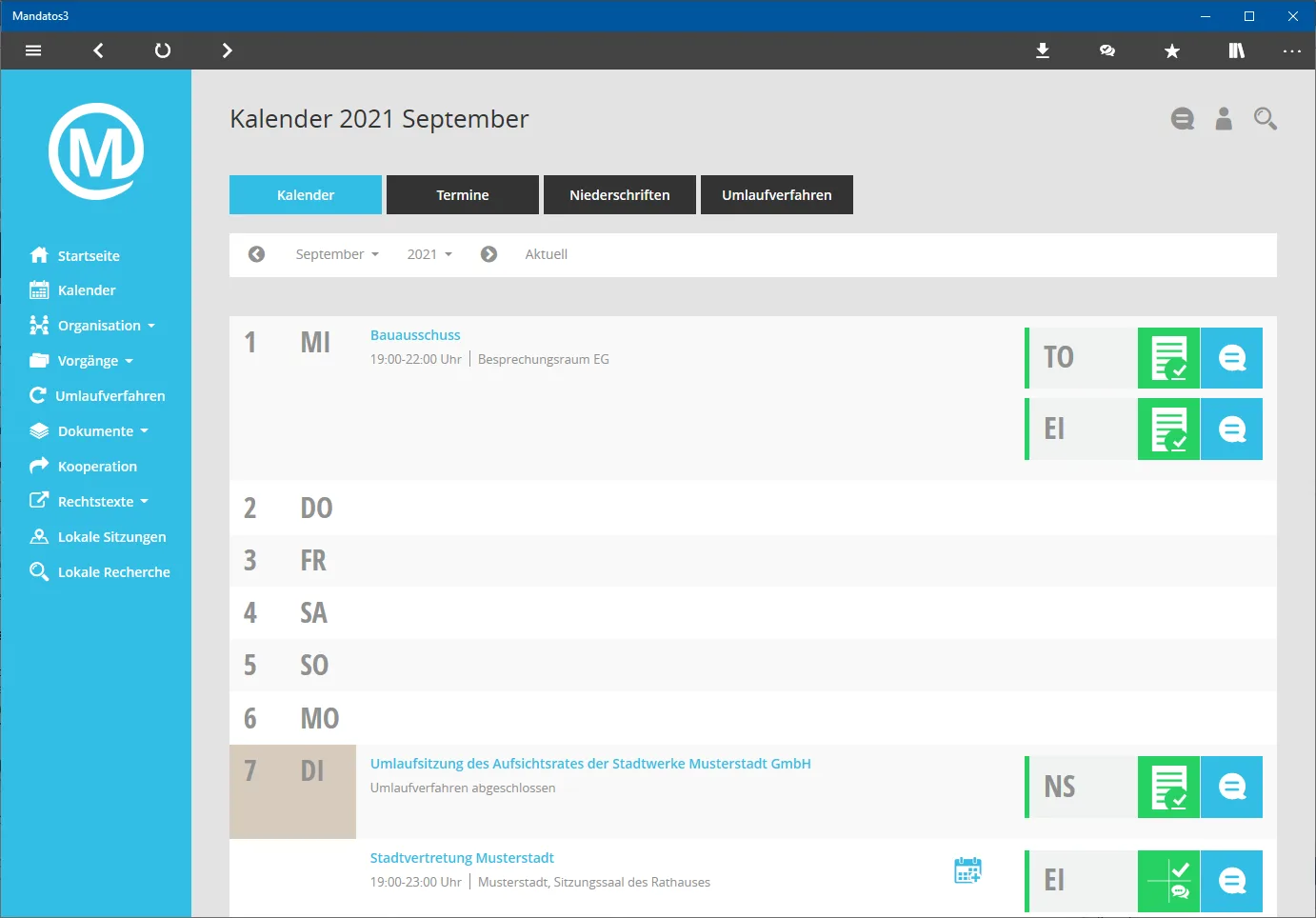Click the green check icon in Stadtvertretung EI row
The width and height of the screenshot is (1316, 918).
tap(1168, 881)
